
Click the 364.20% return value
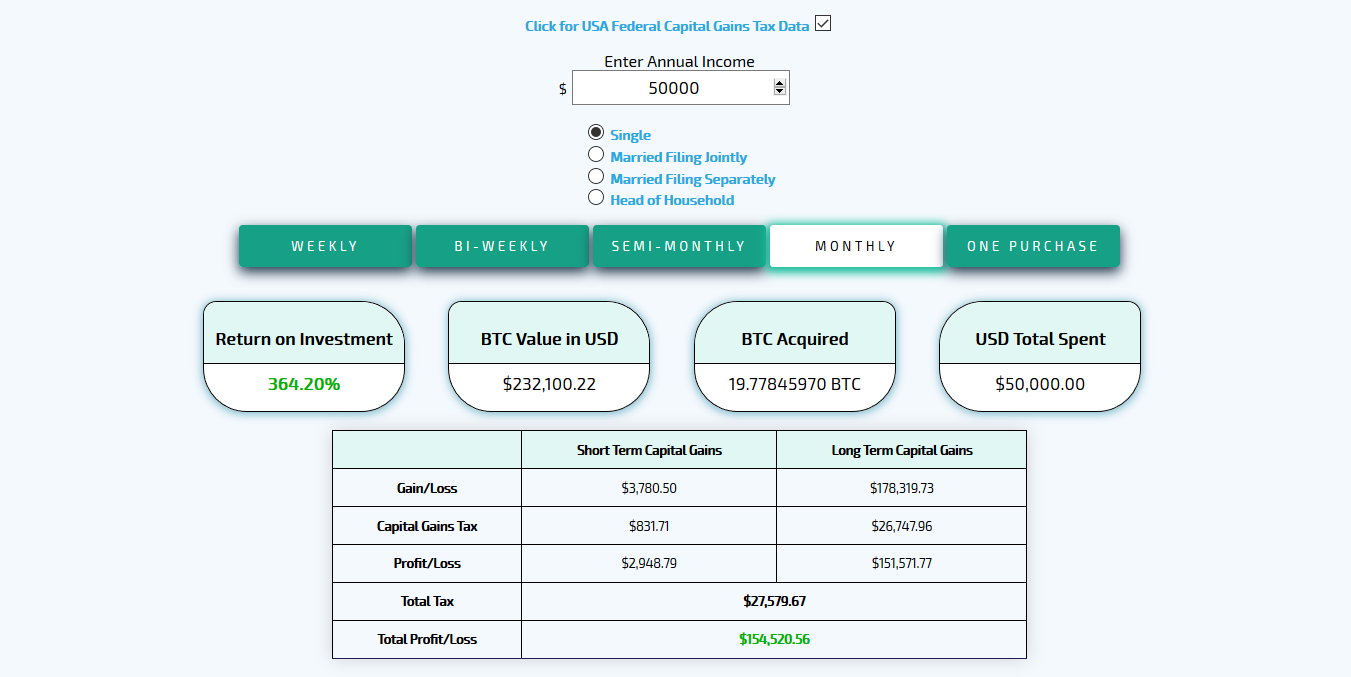click(x=304, y=384)
